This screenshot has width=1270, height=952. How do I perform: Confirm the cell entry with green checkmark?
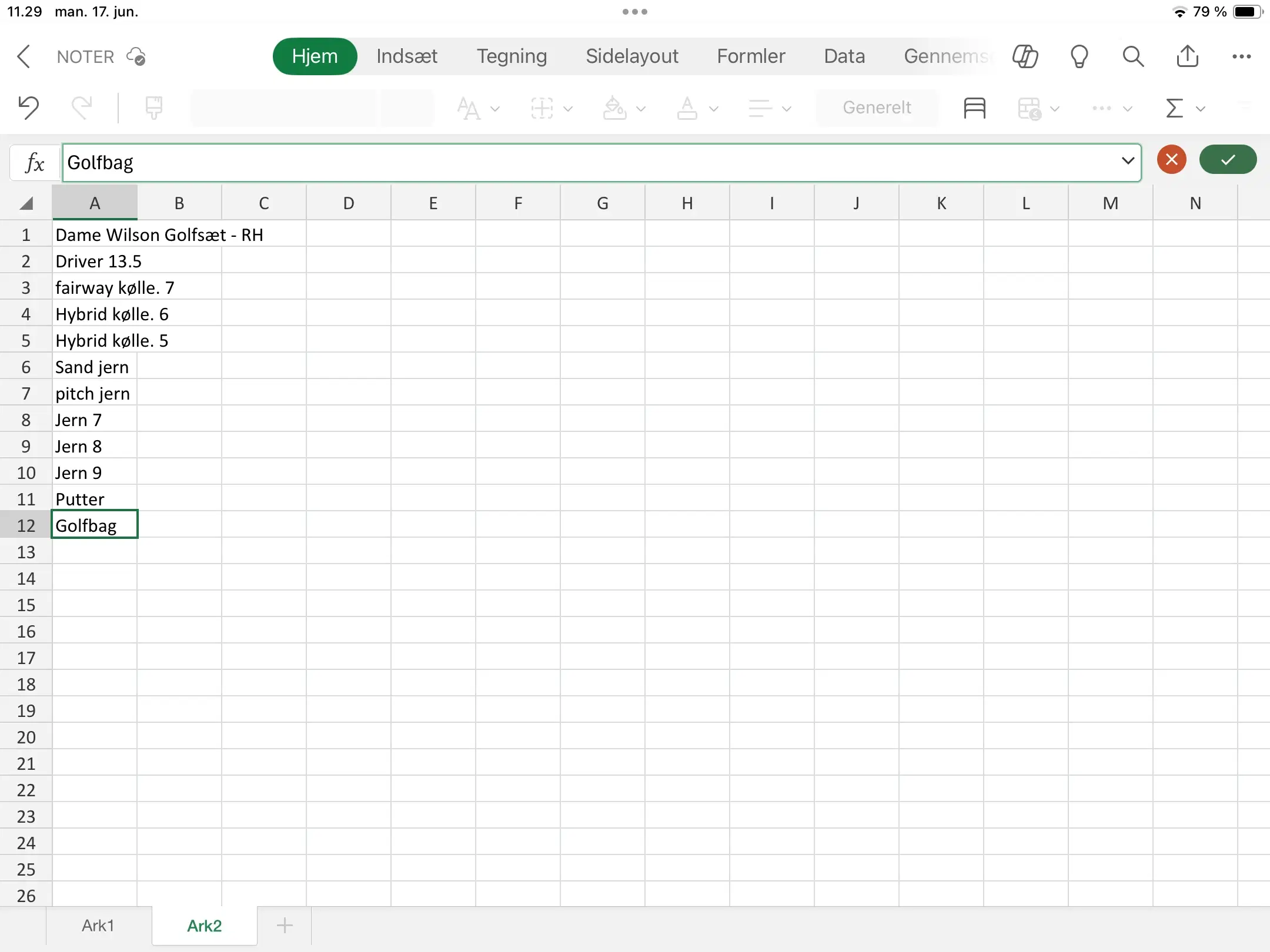[1228, 159]
